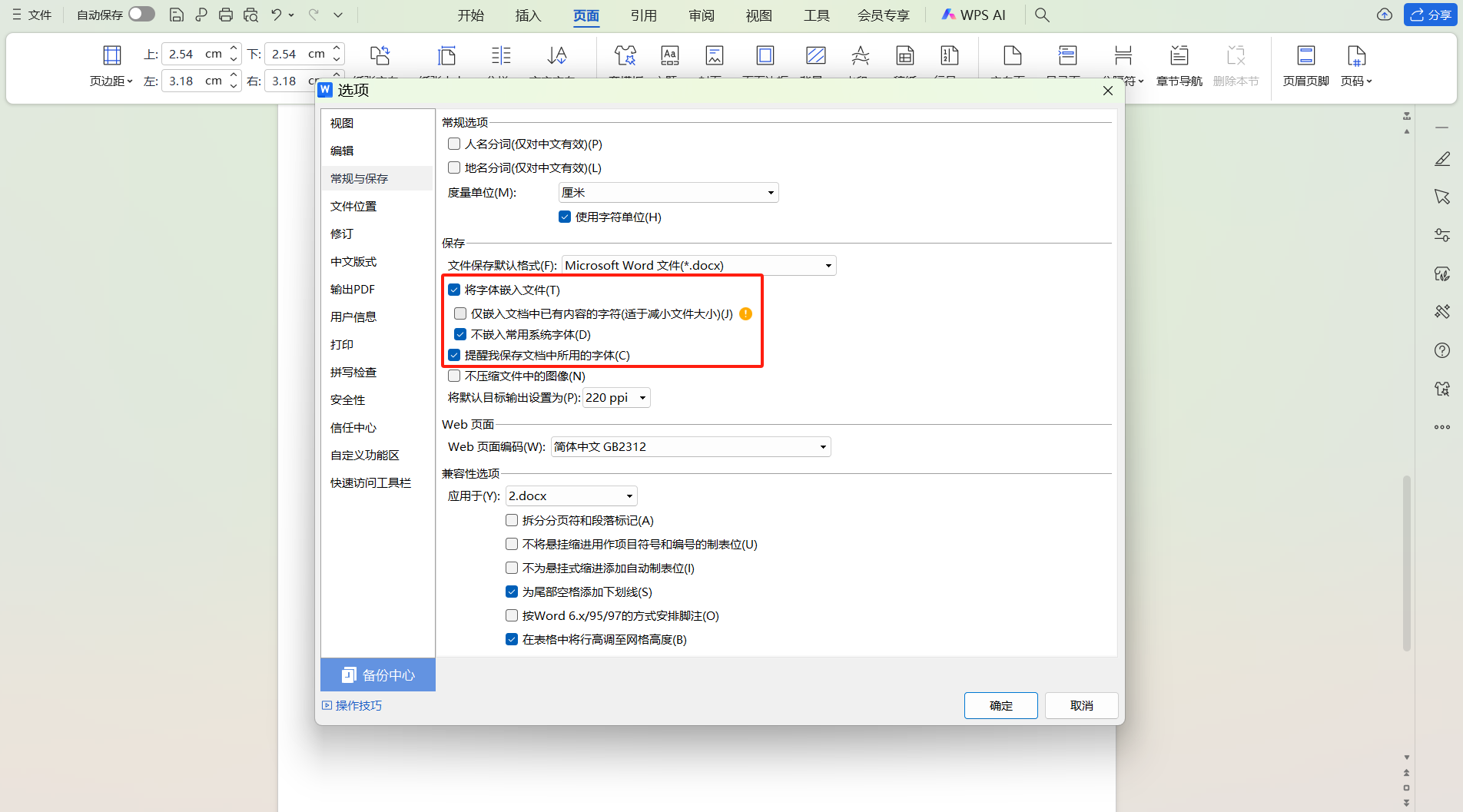The width and height of the screenshot is (1463, 812).
Task: Open search with the magnifier icon
Action: pos(1042,15)
